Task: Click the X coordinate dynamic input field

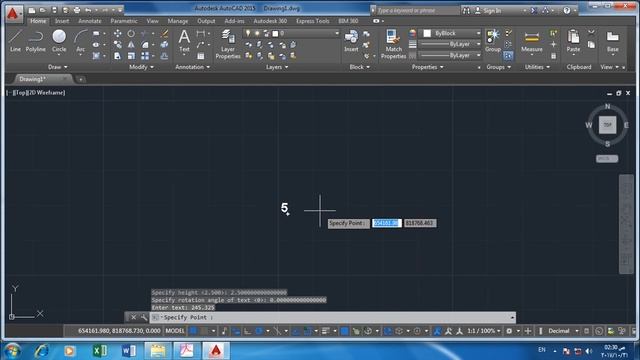Action: [386, 223]
